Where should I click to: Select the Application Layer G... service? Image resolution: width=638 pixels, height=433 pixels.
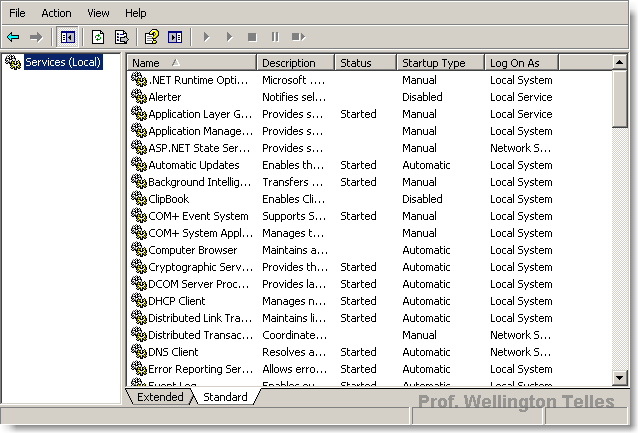pyautogui.click(x=200, y=114)
